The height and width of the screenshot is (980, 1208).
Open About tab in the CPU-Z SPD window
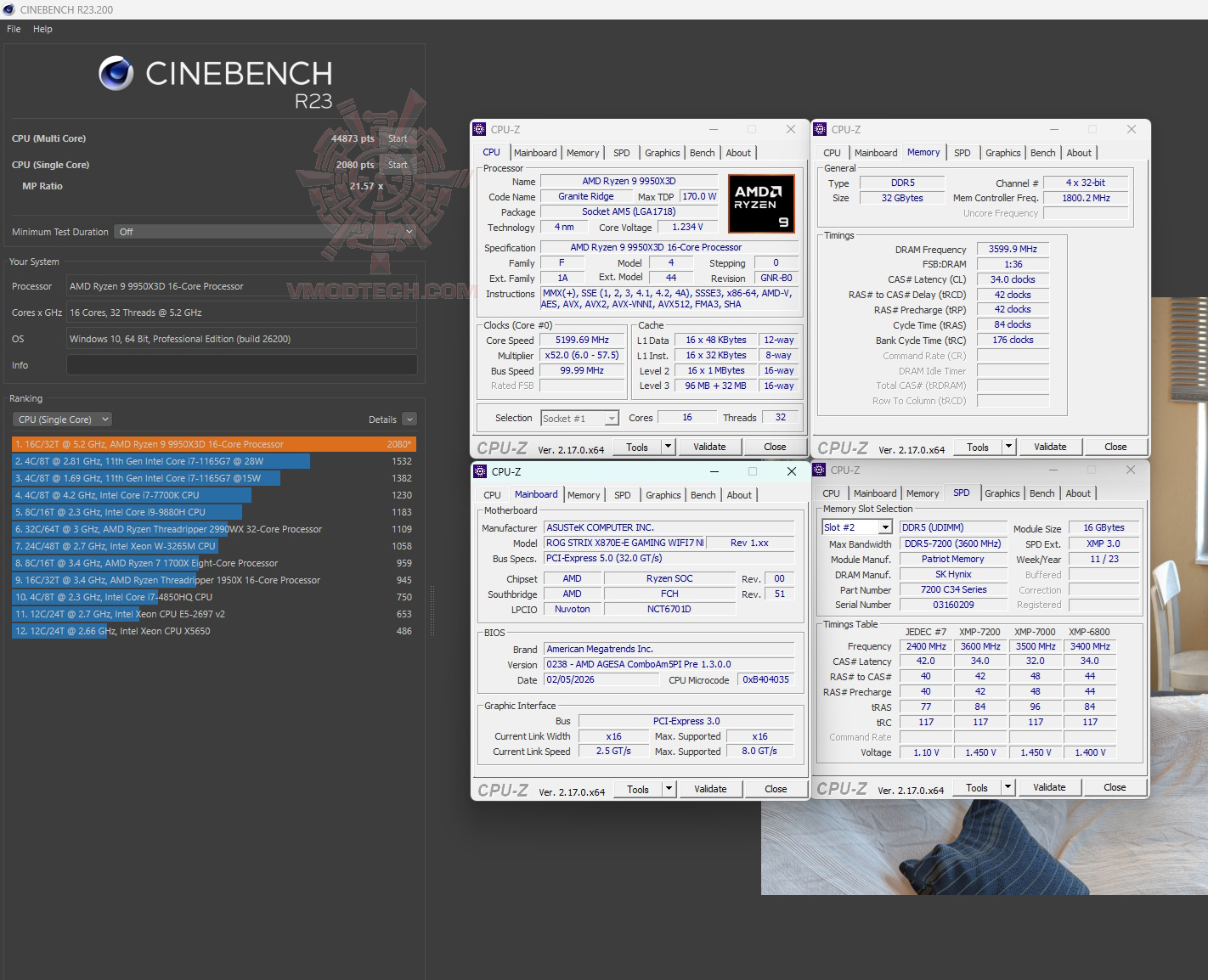pos(1078,493)
